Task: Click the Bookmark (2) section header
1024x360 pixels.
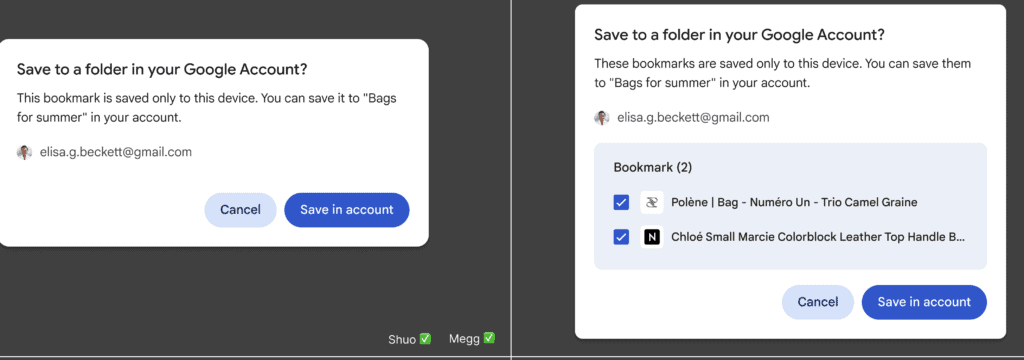Action: (x=652, y=167)
